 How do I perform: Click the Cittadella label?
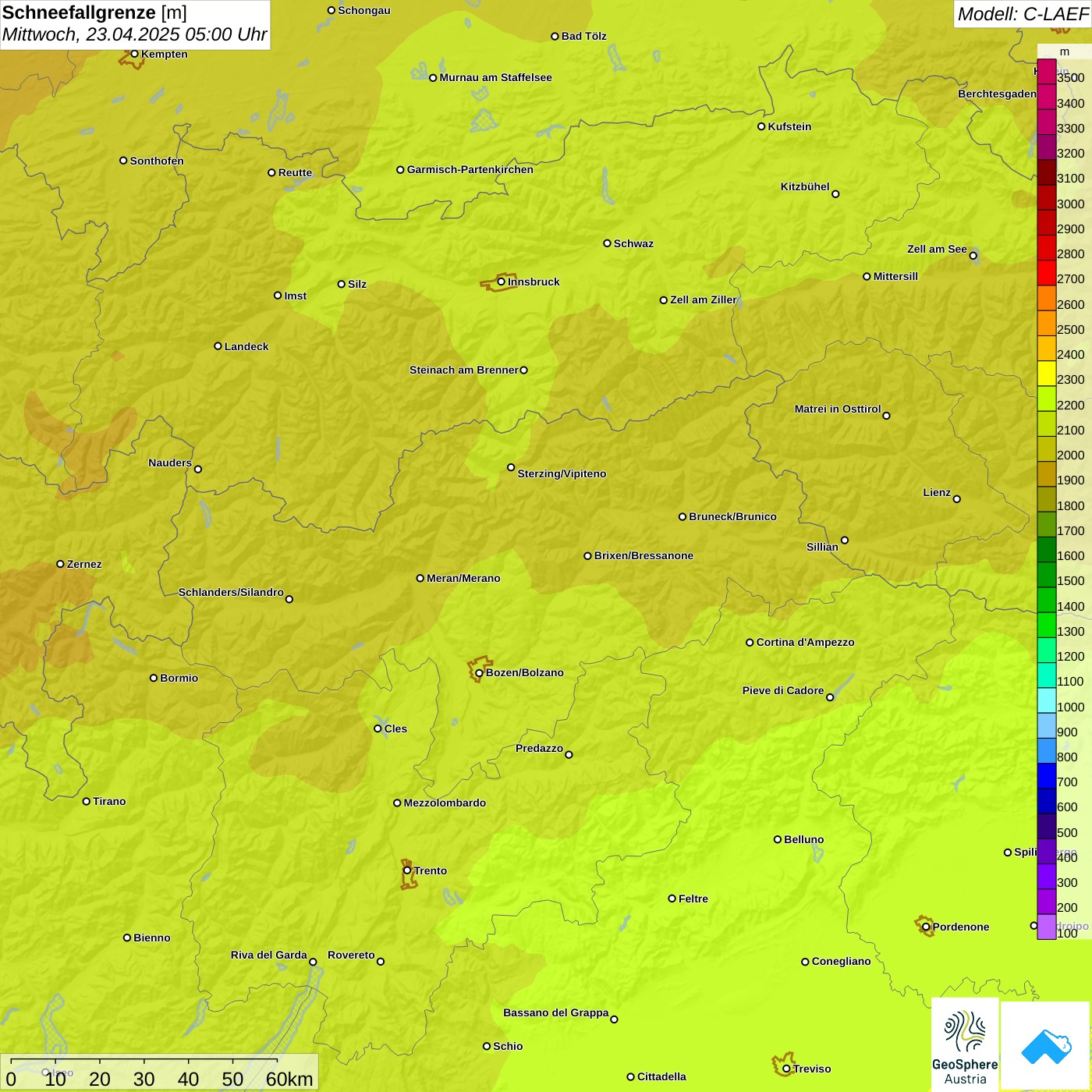point(661,1076)
